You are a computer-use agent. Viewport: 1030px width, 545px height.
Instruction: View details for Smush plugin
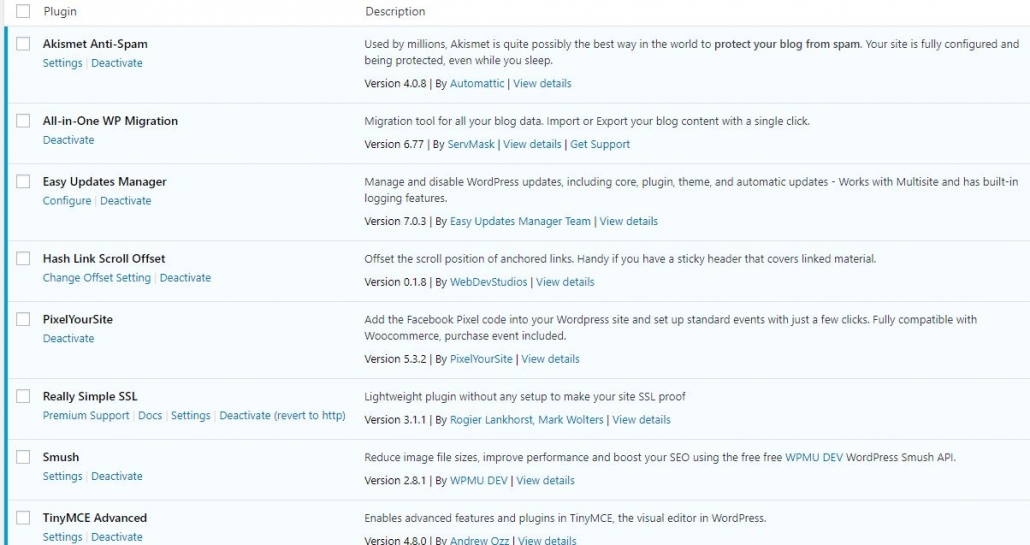click(545, 481)
